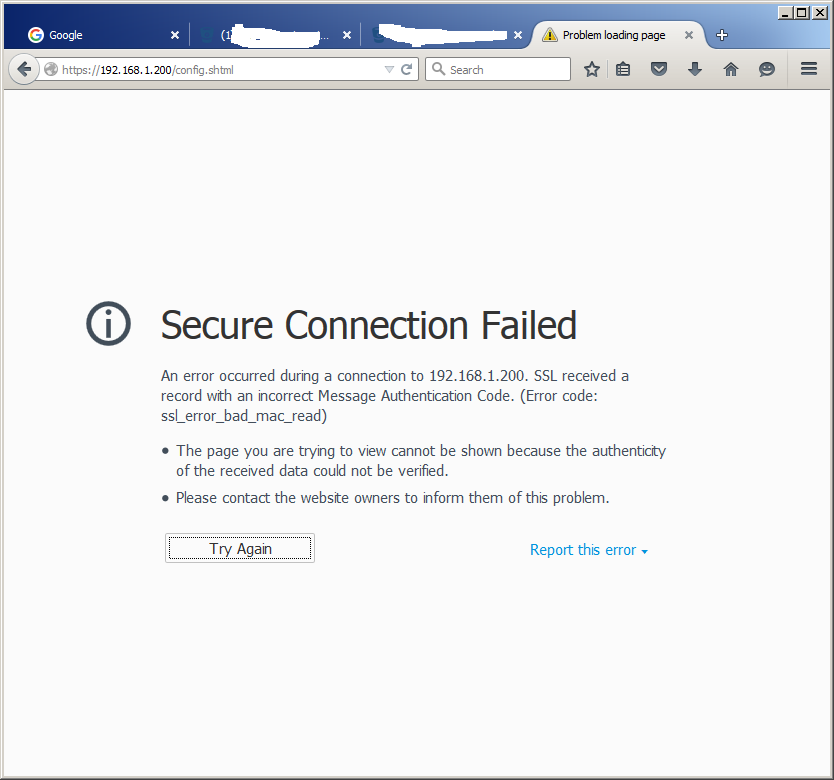Save to Pocket using the Pocket icon
Image resolution: width=834 pixels, height=780 pixels.
[659, 69]
